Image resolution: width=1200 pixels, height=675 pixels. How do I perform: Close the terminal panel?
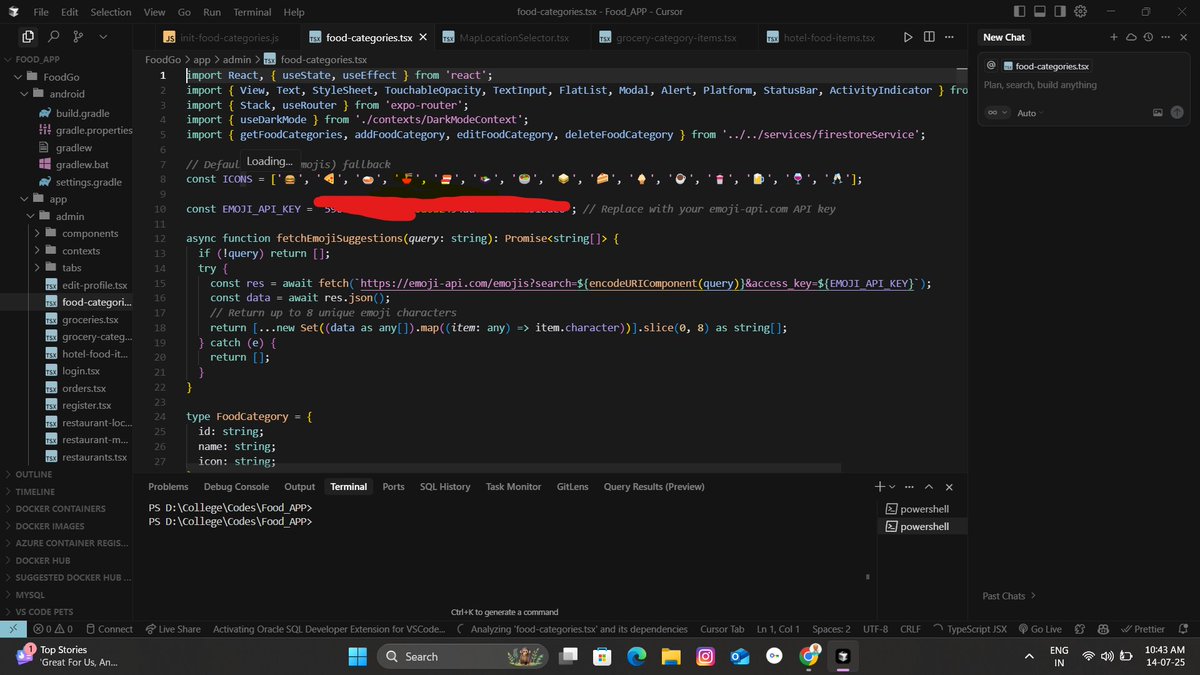point(949,487)
